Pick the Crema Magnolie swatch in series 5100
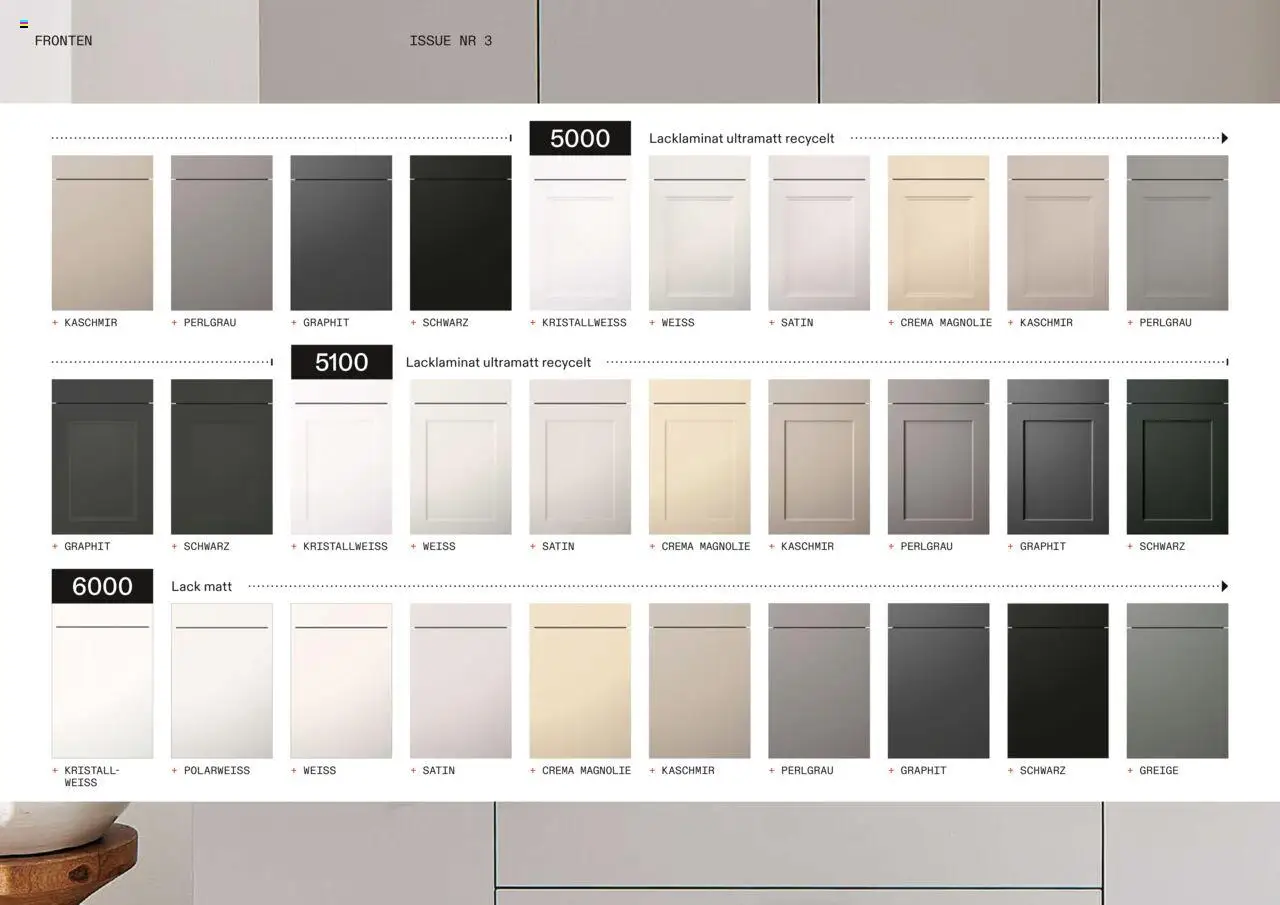Viewport: 1280px width, 905px height. [x=699, y=456]
